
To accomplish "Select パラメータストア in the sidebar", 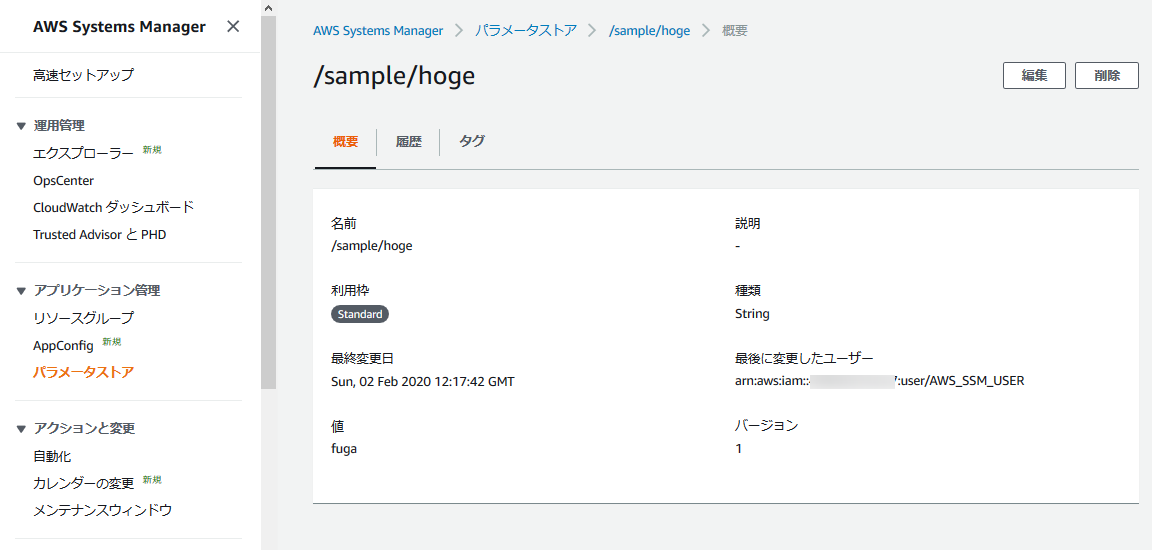I will click(84, 372).
